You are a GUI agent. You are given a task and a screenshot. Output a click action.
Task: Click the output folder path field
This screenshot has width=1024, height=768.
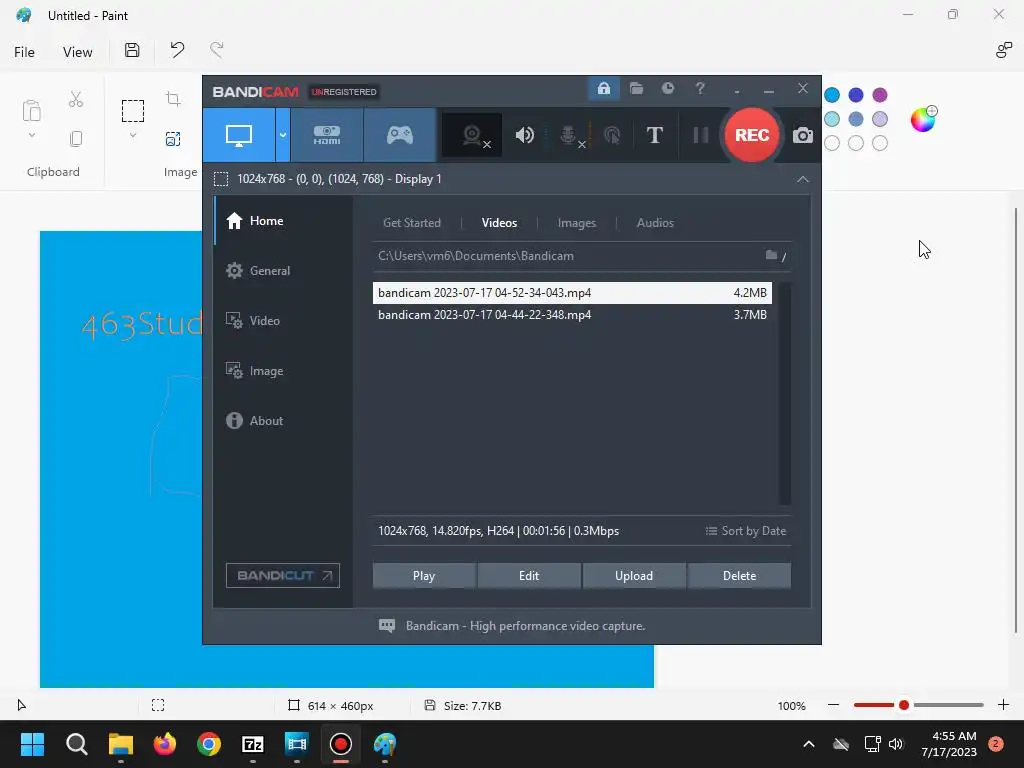[x=566, y=256]
